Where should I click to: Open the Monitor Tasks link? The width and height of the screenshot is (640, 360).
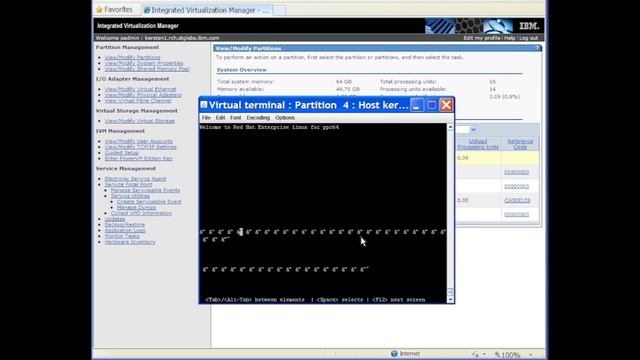point(122,236)
